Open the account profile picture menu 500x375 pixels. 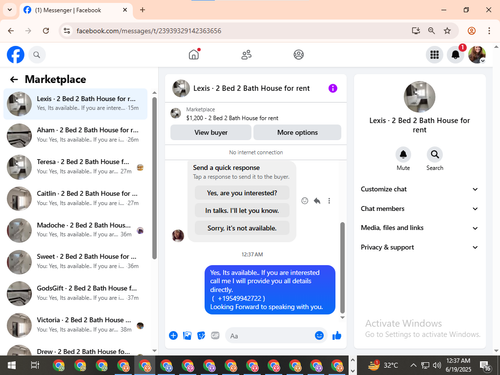(x=477, y=55)
